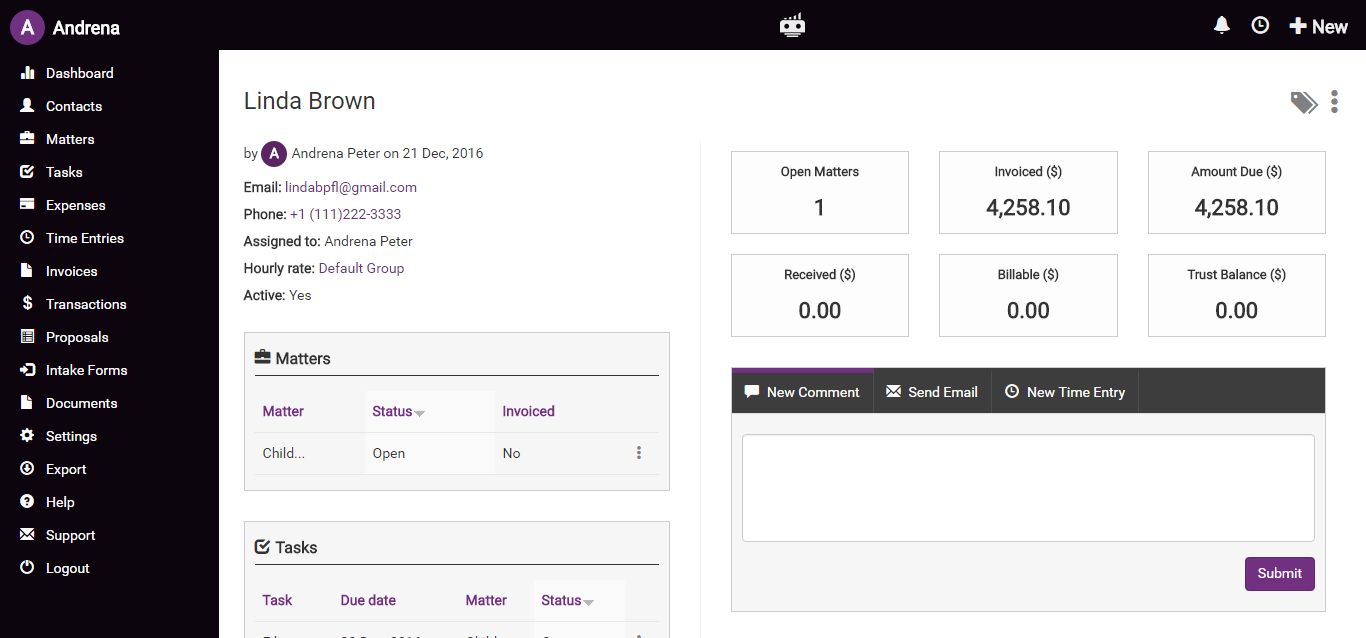Click the robot assistant icon
Image resolution: width=1366 pixels, height=638 pixels.
point(792,26)
